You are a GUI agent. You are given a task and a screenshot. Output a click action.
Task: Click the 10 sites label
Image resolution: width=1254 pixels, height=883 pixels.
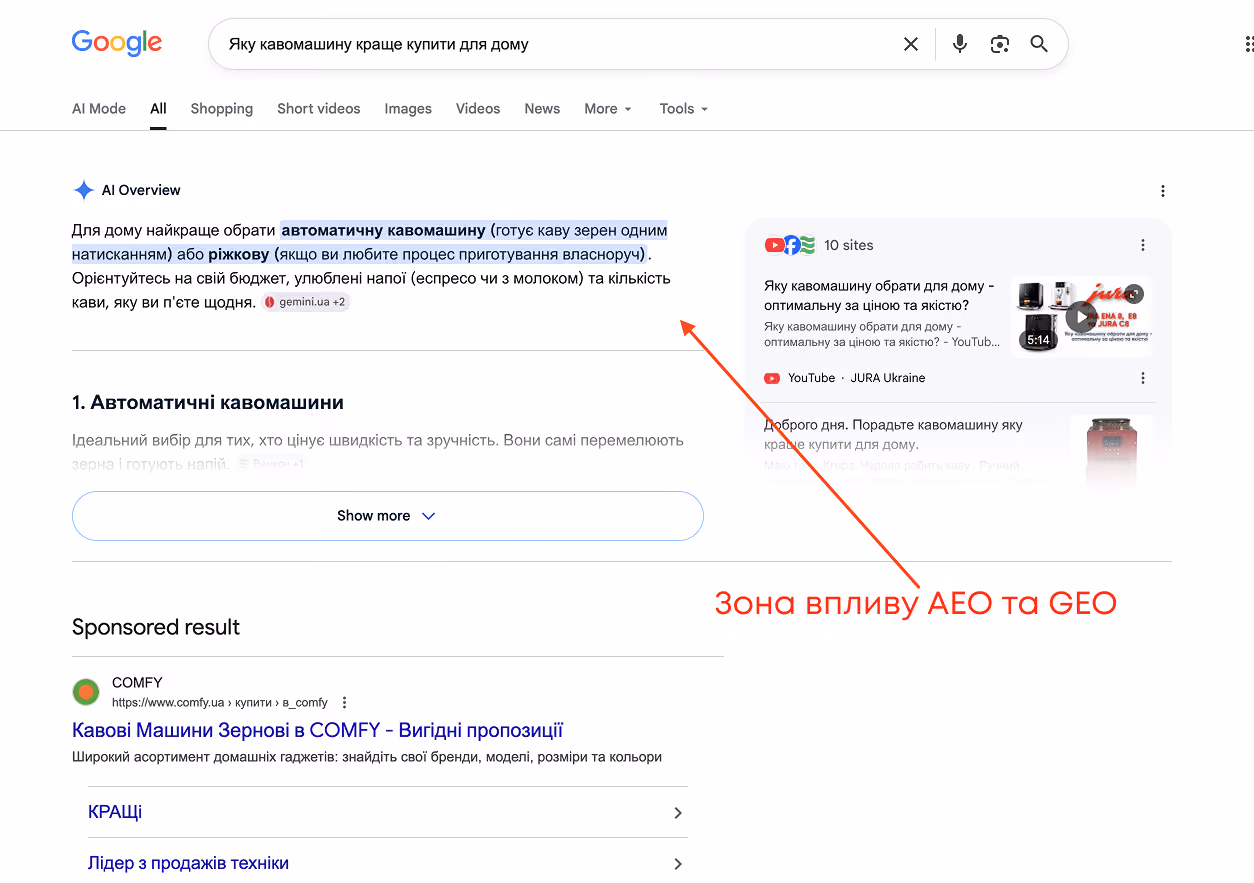tap(849, 245)
